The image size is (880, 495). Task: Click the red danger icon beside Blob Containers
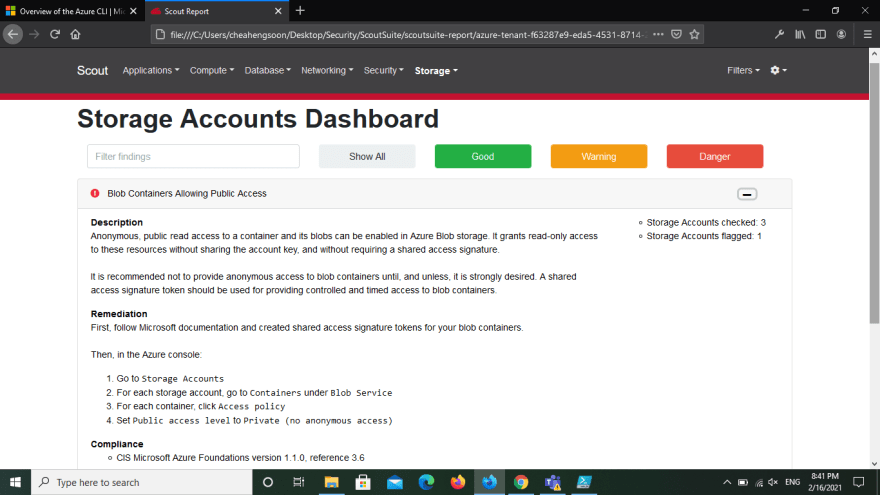click(95, 194)
